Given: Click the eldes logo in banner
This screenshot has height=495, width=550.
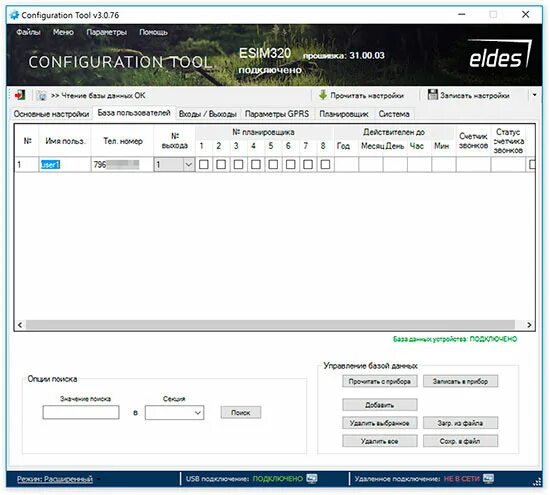Looking at the screenshot, I should pos(501,54).
